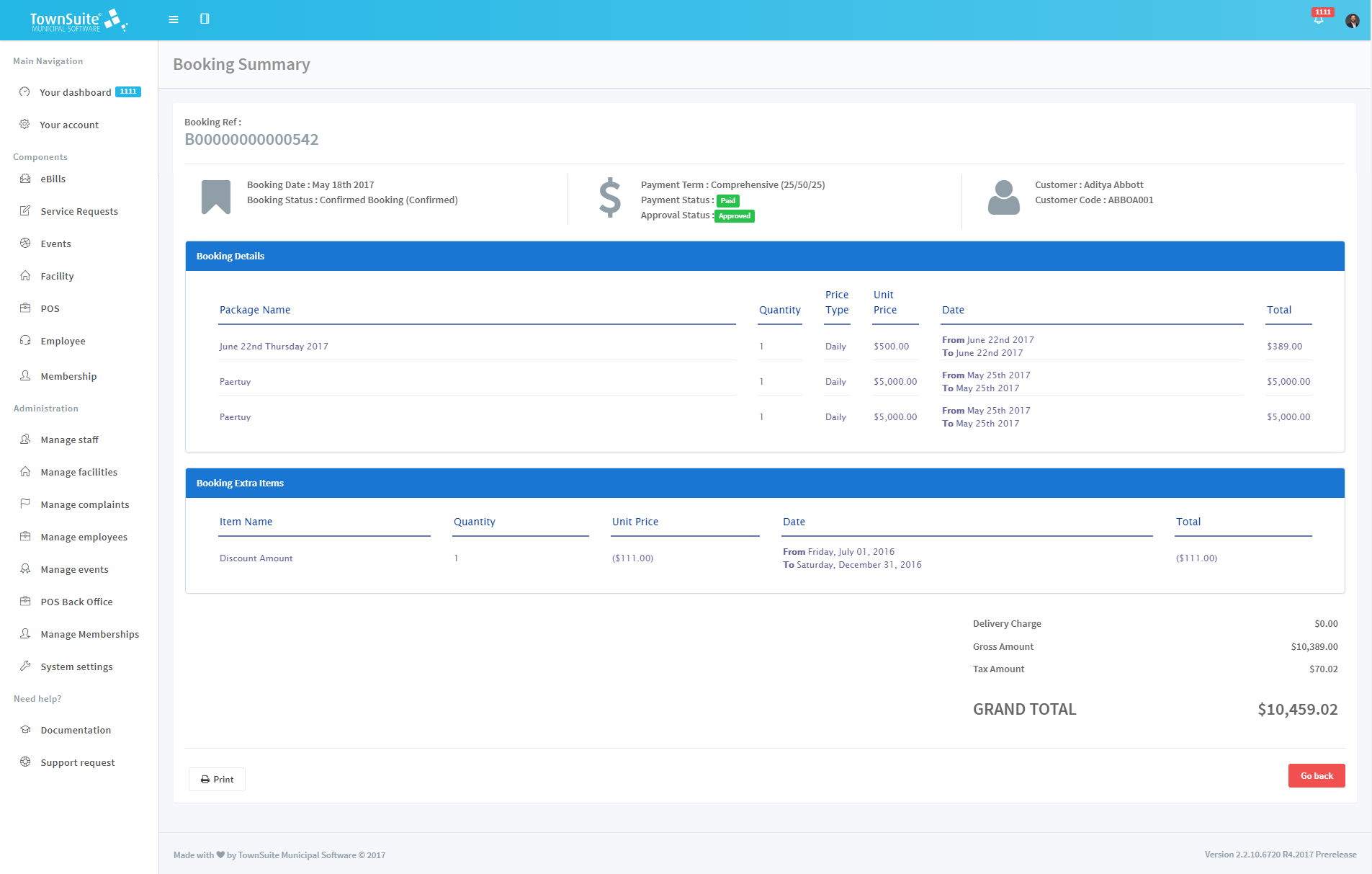Open the POS component icon
Viewport: 1372px width, 874px height.
click(26, 308)
